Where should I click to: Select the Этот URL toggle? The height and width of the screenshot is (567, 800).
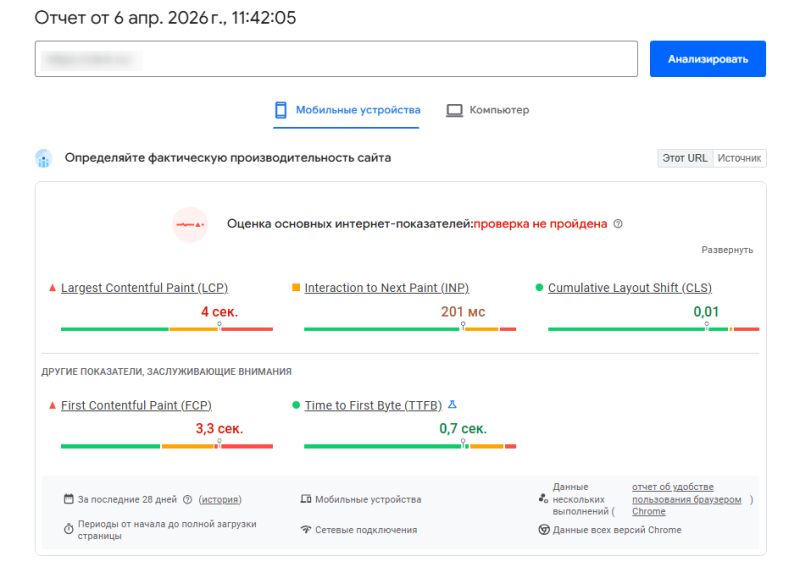[x=685, y=158]
